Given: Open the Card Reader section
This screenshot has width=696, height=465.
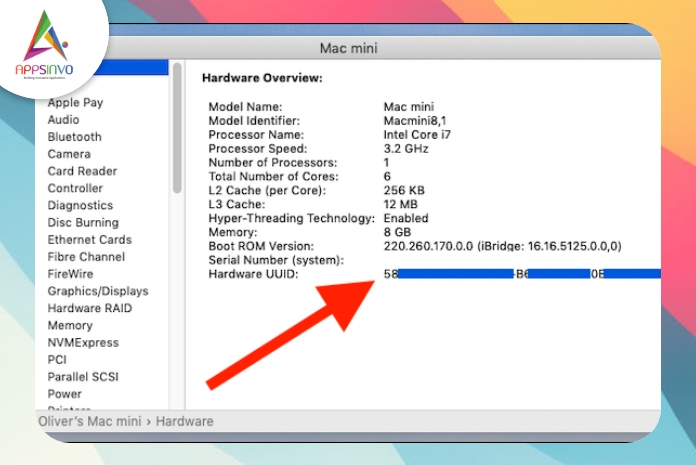Looking at the screenshot, I should tap(83, 171).
